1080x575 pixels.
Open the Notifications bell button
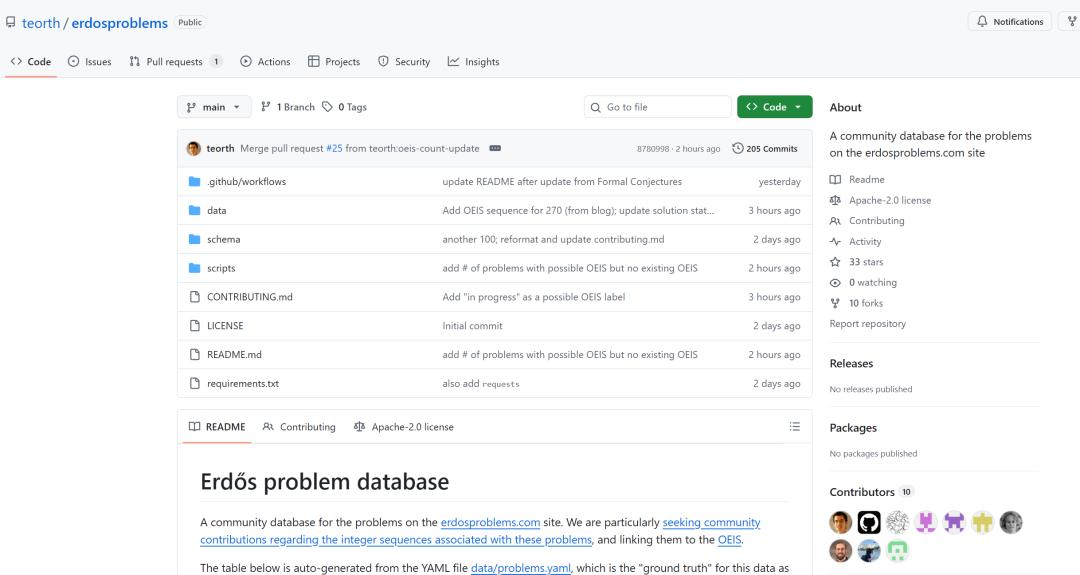click(x=1010, y=22)
